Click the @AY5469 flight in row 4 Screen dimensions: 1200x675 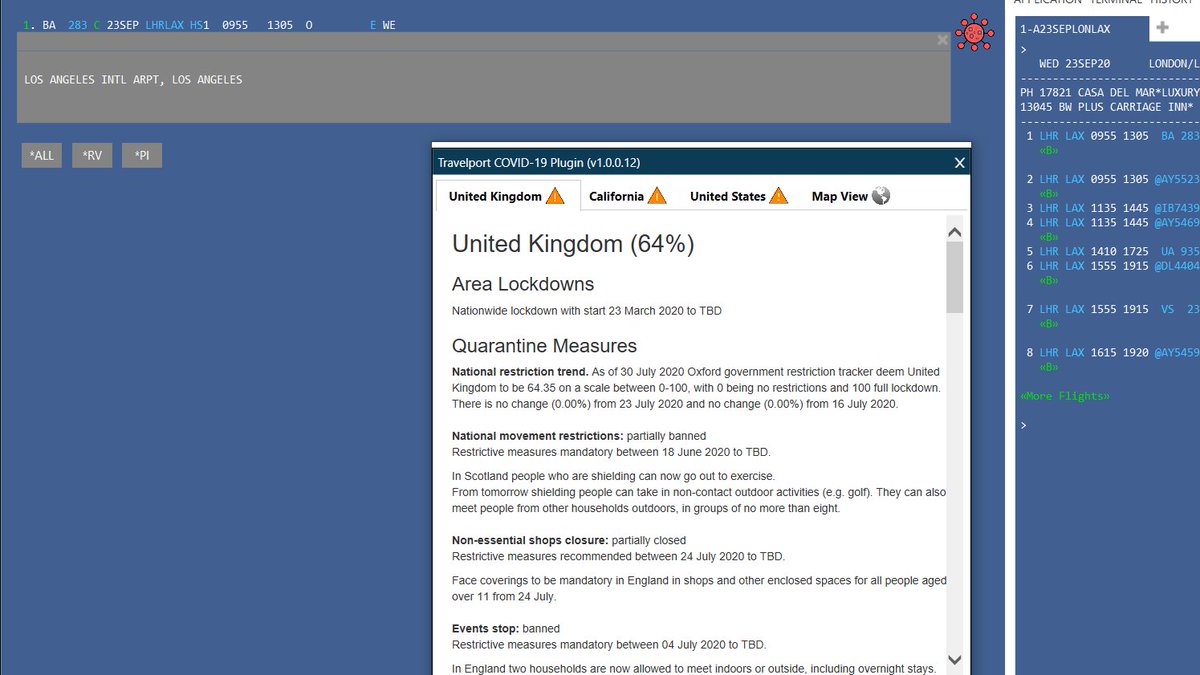point(1177,222)
